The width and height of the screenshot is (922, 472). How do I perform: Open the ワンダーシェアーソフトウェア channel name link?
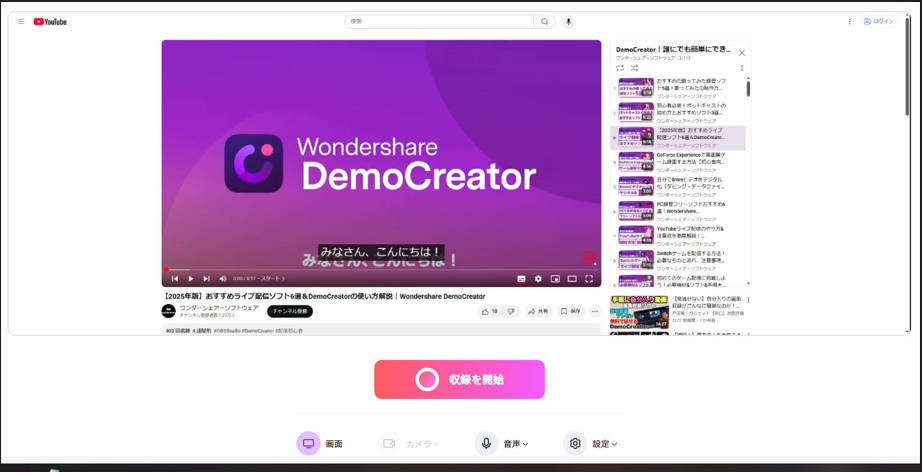(219, 307)
